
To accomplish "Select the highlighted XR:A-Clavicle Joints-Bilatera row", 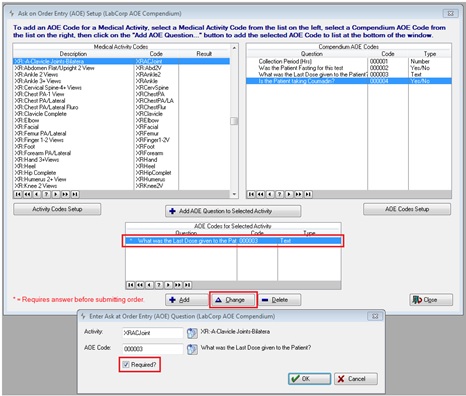I will [x=121, y=61].
